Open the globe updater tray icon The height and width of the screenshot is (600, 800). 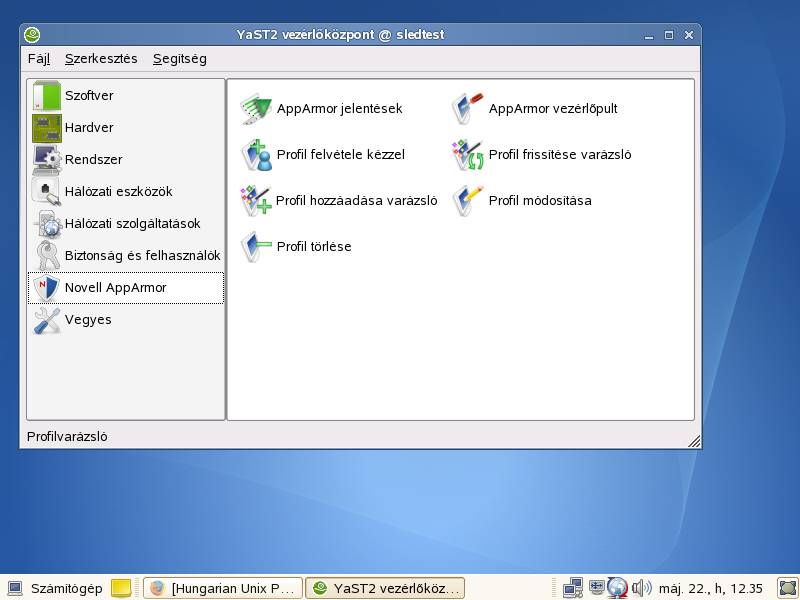(617, 588)
